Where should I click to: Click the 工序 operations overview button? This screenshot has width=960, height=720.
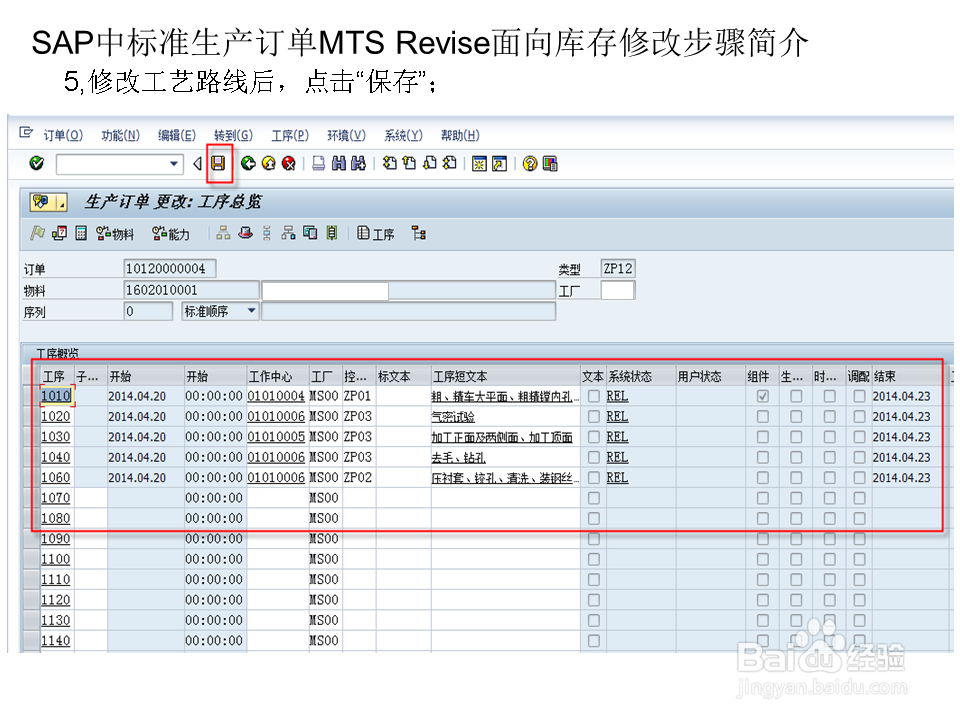(375, 233)
